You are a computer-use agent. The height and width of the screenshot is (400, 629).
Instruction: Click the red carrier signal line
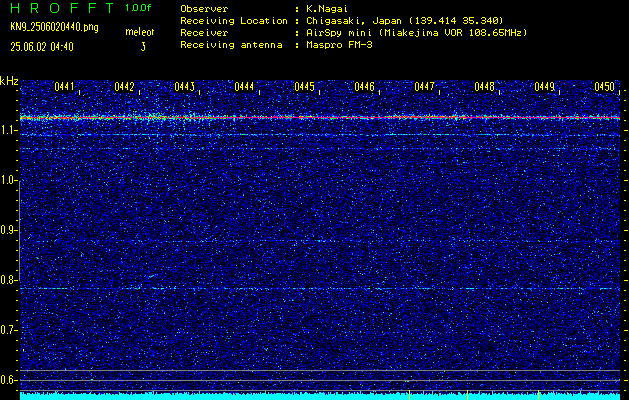tap(320, 118)
